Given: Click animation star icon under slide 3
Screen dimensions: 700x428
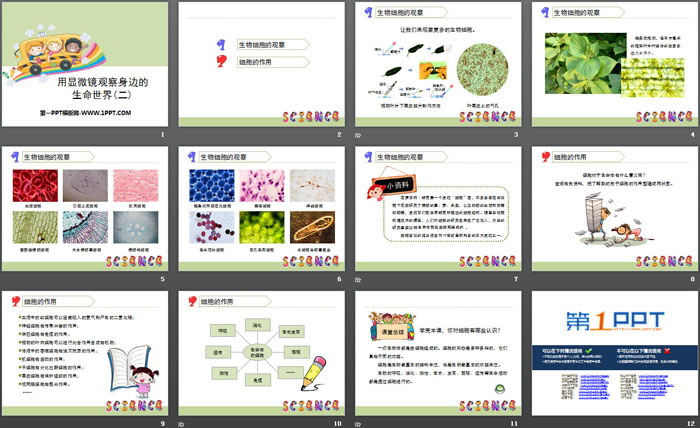Looking at the screenshot, I should tap(358, 135).
